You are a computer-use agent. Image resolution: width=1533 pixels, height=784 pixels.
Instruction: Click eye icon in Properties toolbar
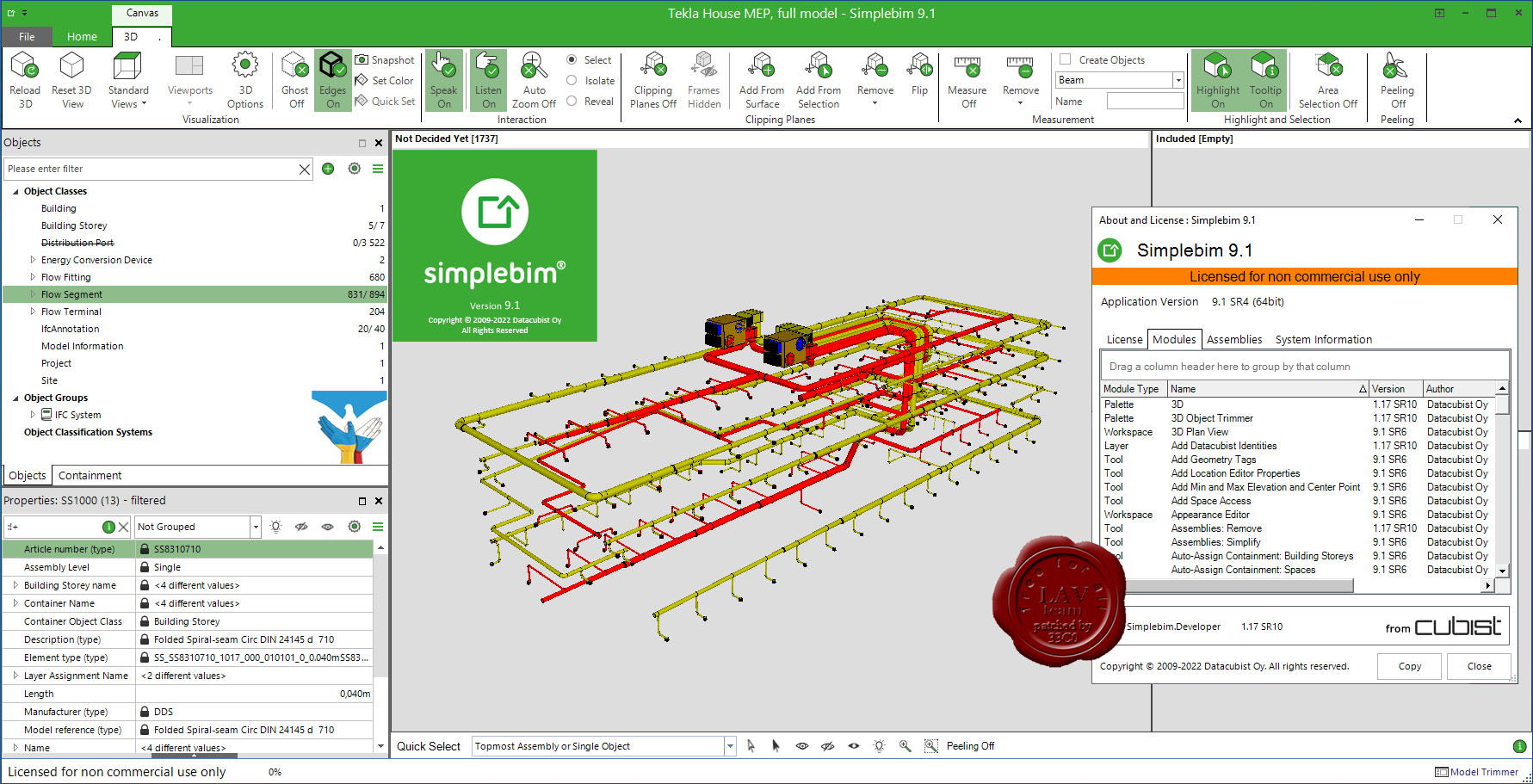(x=328, y=527)
